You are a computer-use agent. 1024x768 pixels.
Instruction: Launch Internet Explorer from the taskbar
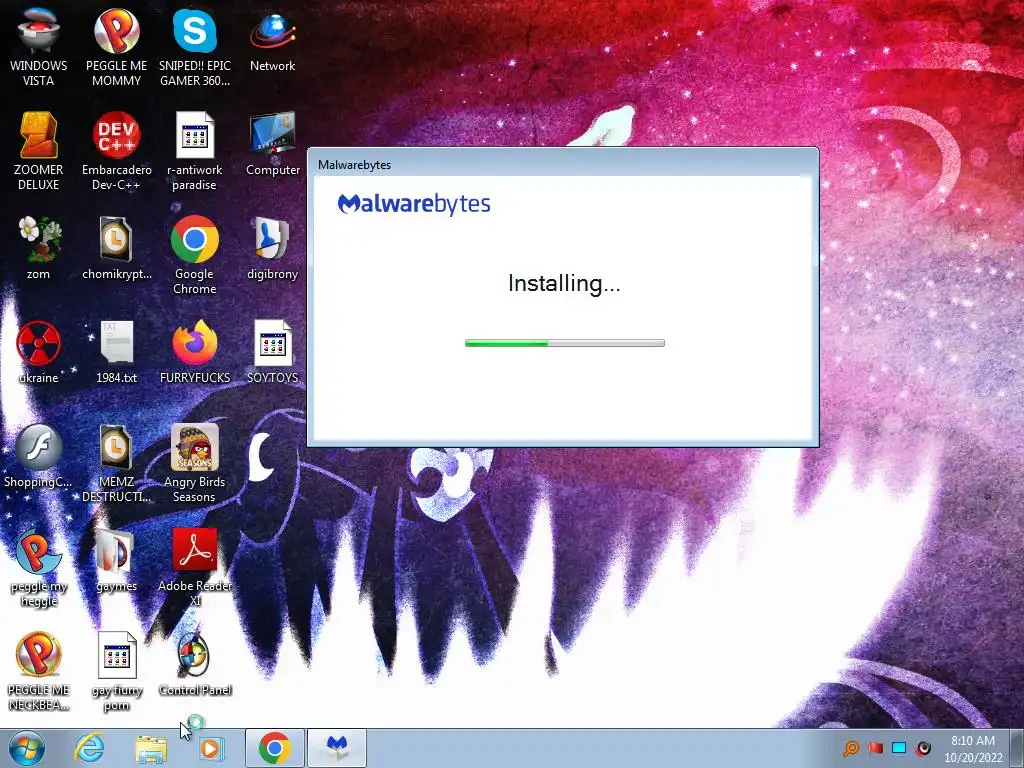[x=89, y=748]
